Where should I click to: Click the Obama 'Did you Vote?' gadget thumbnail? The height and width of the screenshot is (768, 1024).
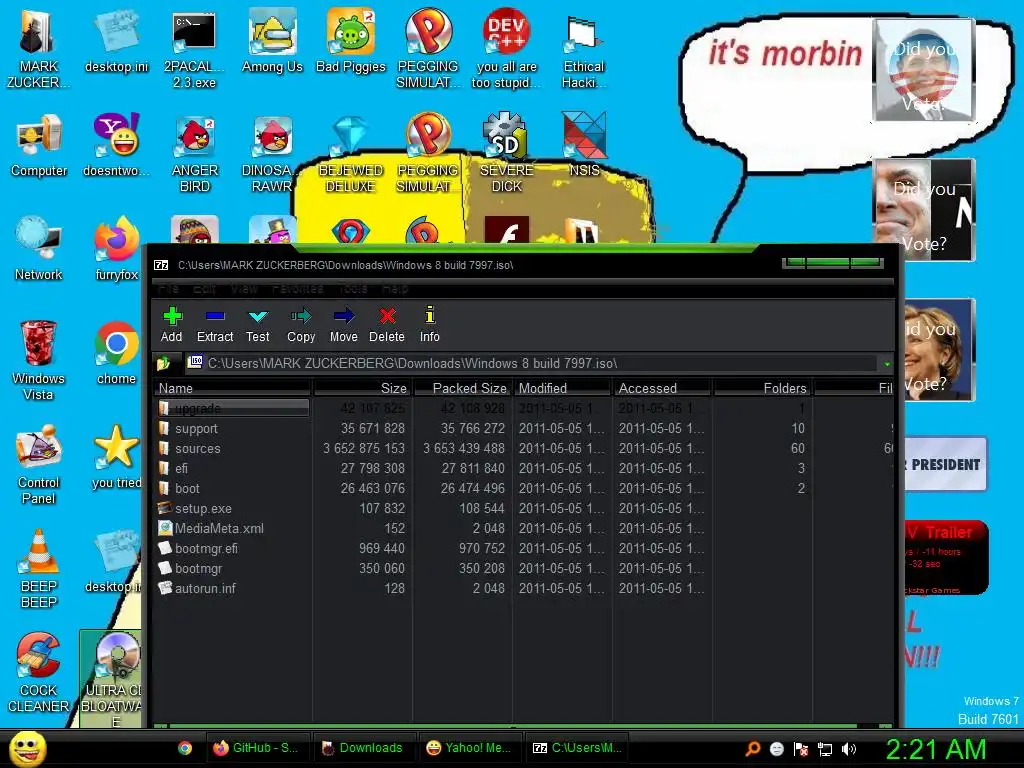pyautogui.click(x=924, y=70)
